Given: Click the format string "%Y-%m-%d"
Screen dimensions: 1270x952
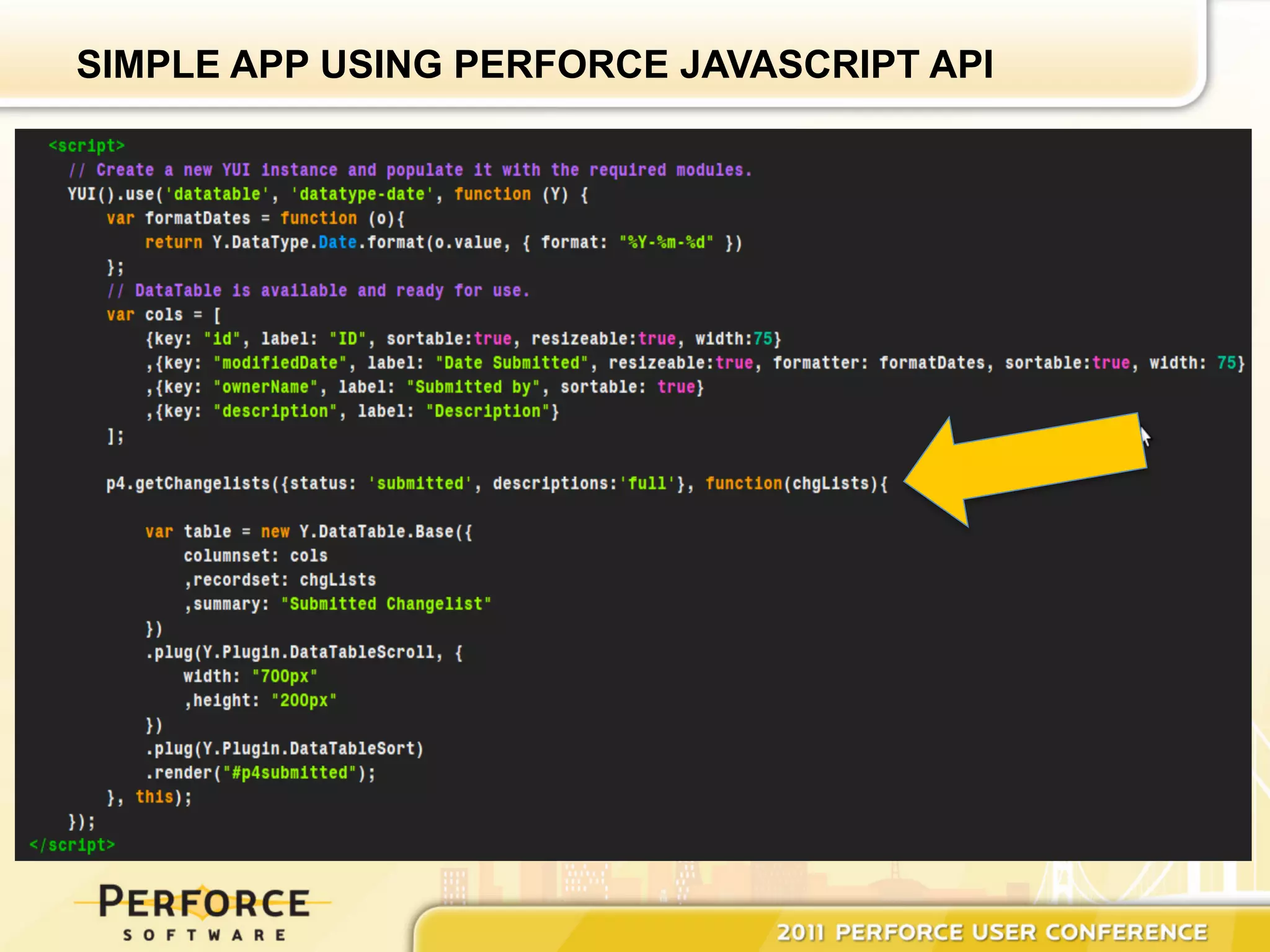Looking at the screenshot, I should click(x=667, y=242).
